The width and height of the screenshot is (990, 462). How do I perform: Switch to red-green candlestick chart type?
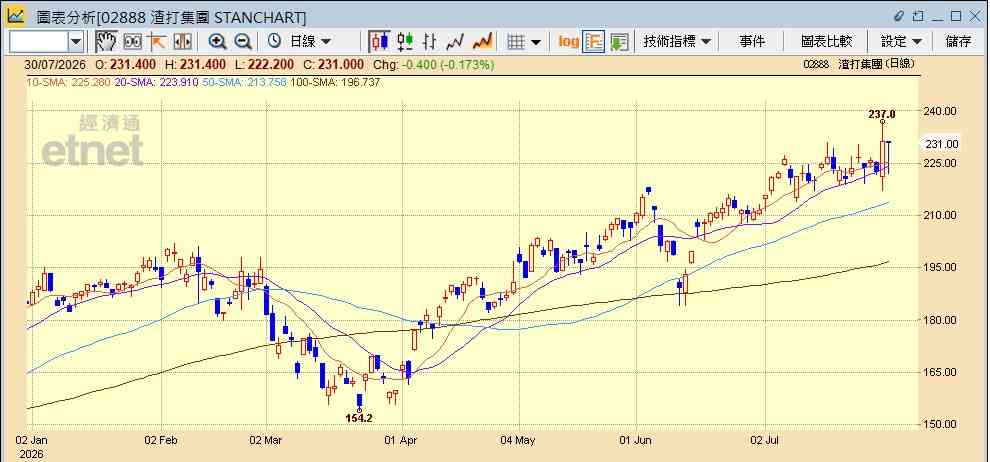(x=405, y=42)
